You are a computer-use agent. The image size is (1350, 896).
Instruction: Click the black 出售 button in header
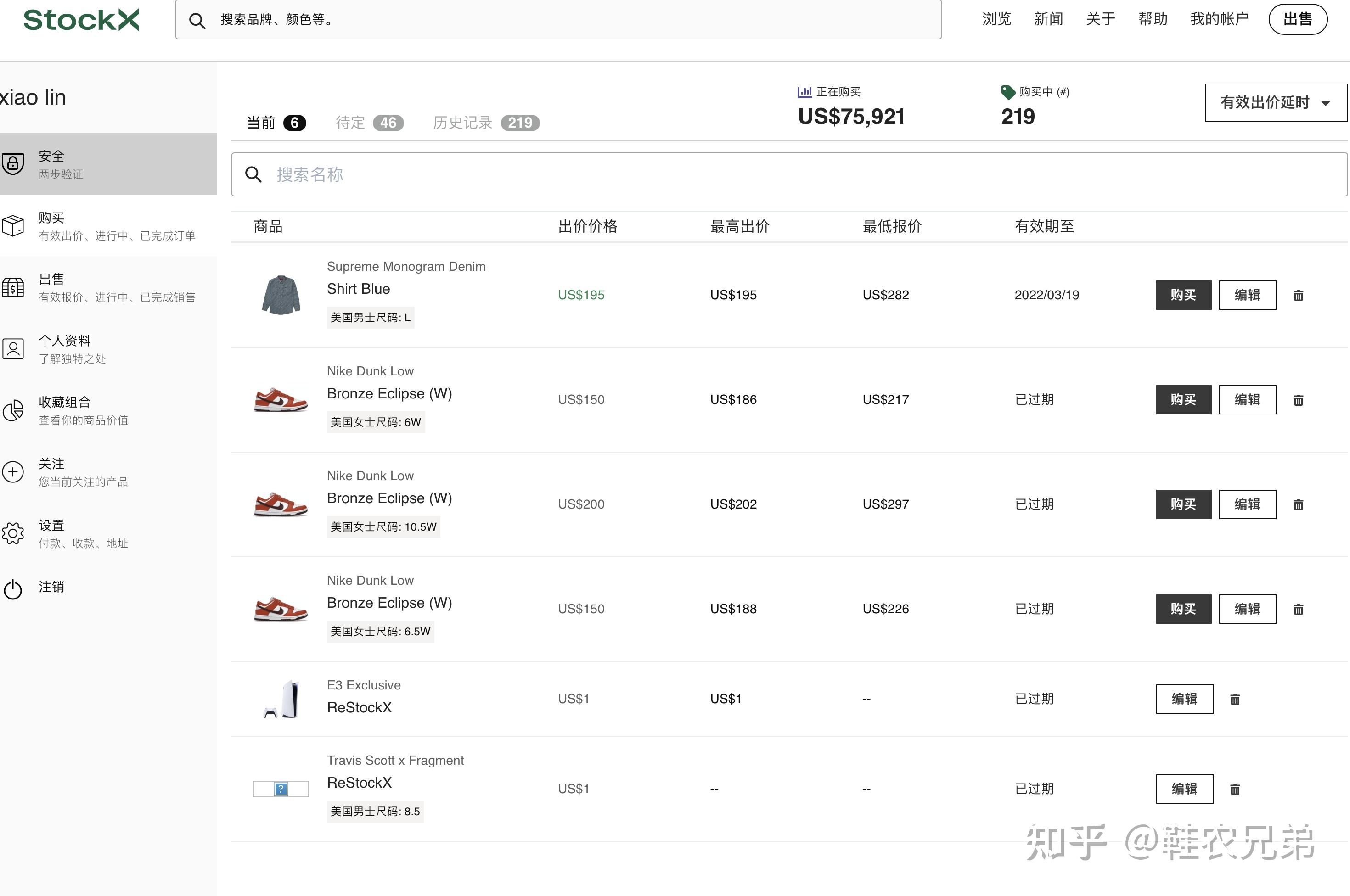[1297, 19]
